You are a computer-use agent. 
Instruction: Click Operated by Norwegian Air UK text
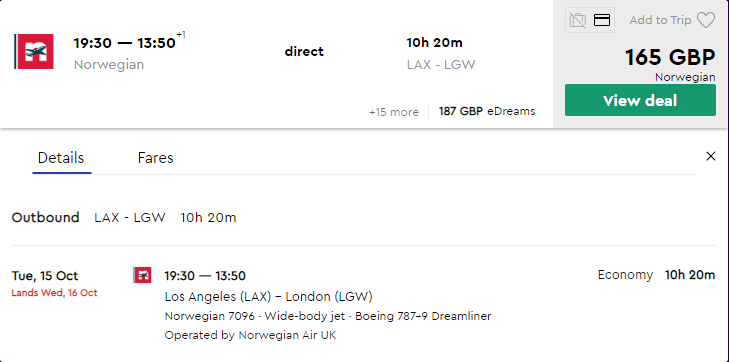click(x=250, y=335)
